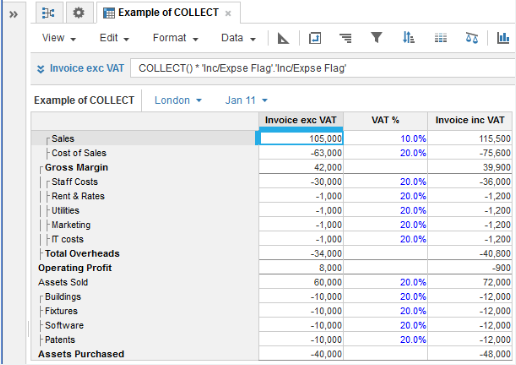
Task: Open the settings gear tab
Action: click(x=79, y=13)
